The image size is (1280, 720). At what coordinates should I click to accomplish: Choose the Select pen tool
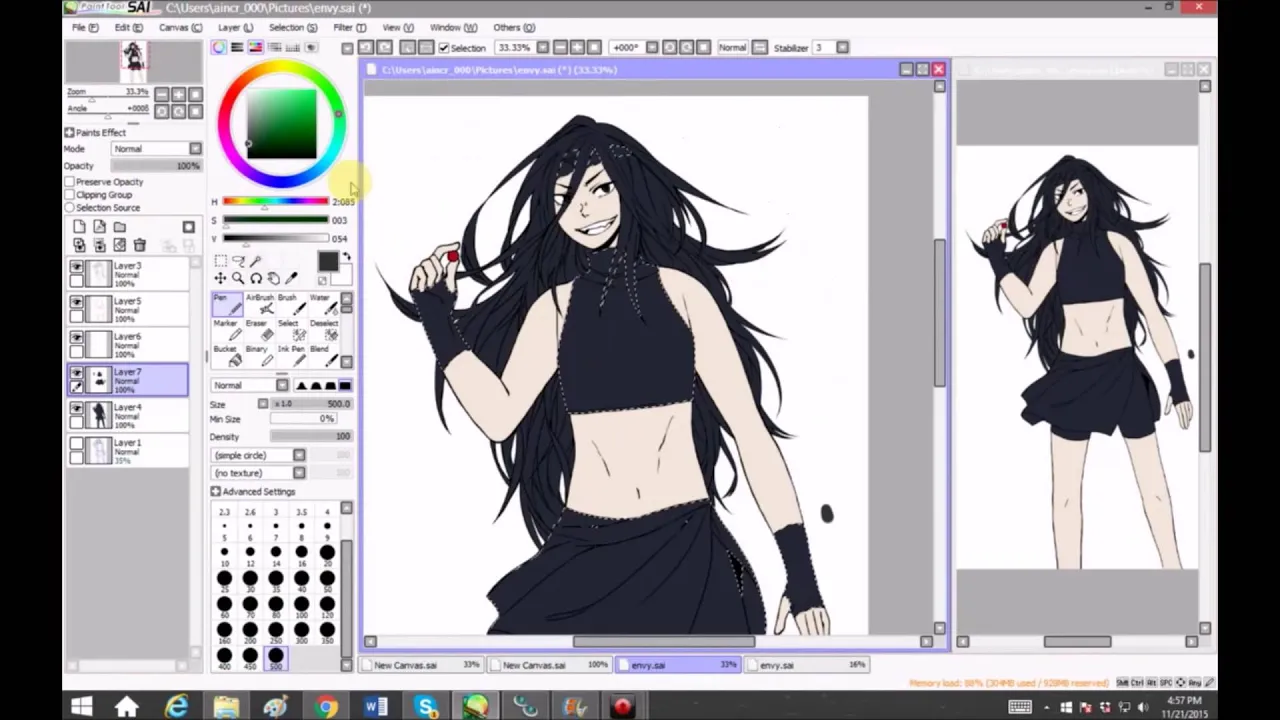(290, 329)
